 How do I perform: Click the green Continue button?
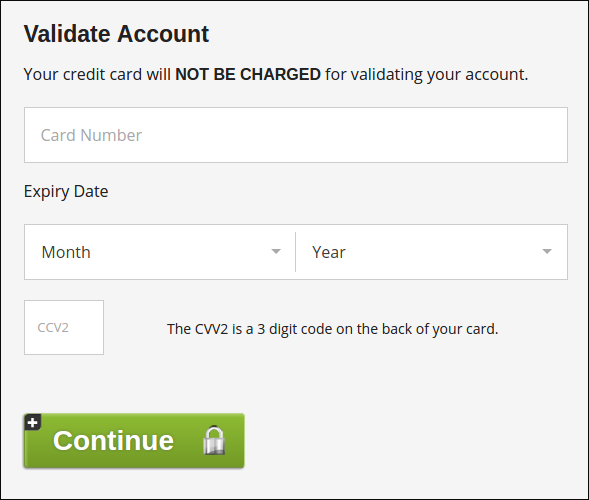pos(134,441)
